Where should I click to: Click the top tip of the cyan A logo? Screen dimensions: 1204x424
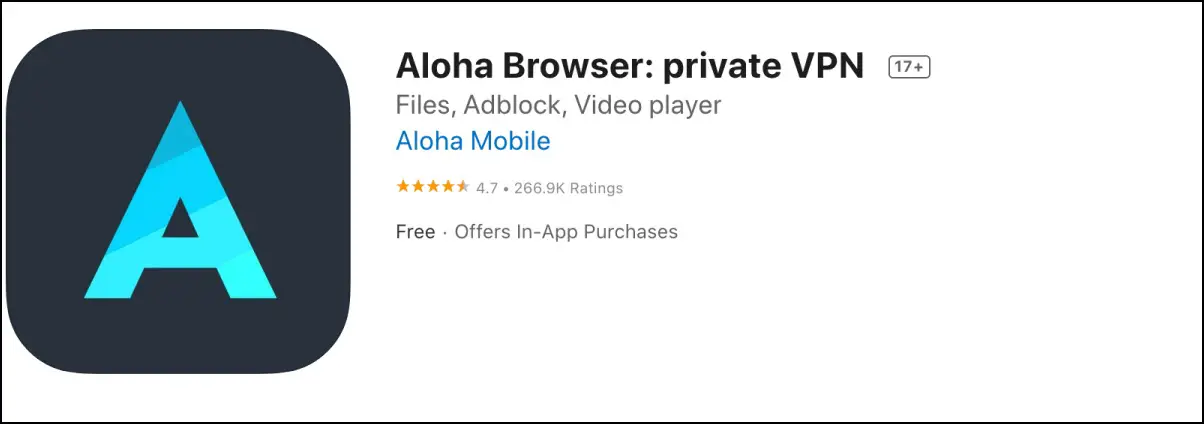point(180,108)
